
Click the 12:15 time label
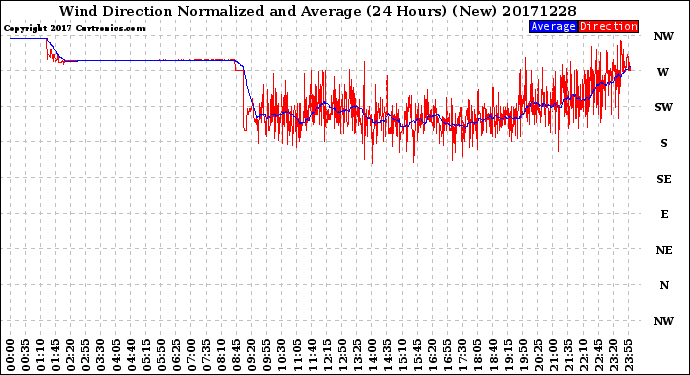[327, 355]
